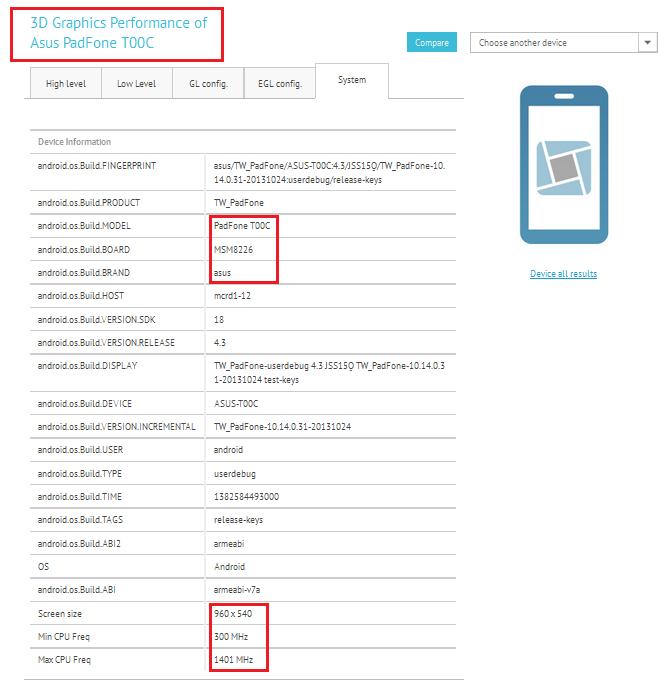Select the 'ASUS-T00C' device value
659x681 pixels.
click(x=236, y=403)
